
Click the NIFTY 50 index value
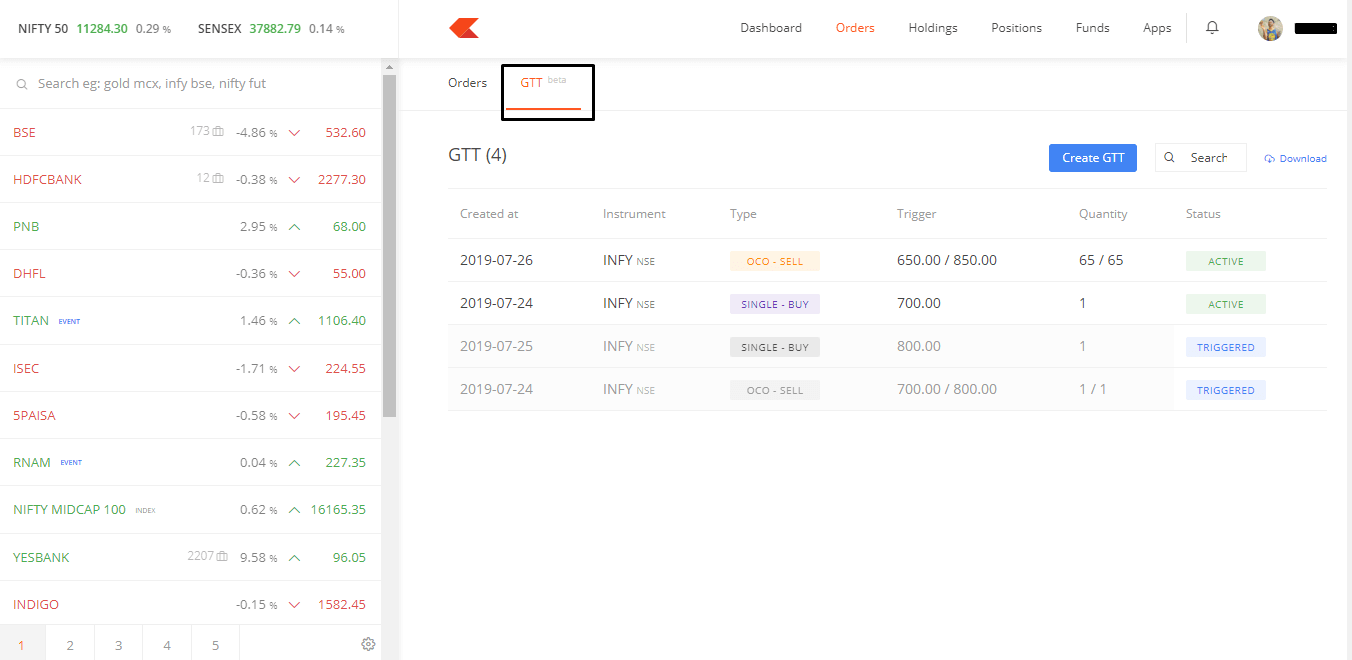coord(102,28)
